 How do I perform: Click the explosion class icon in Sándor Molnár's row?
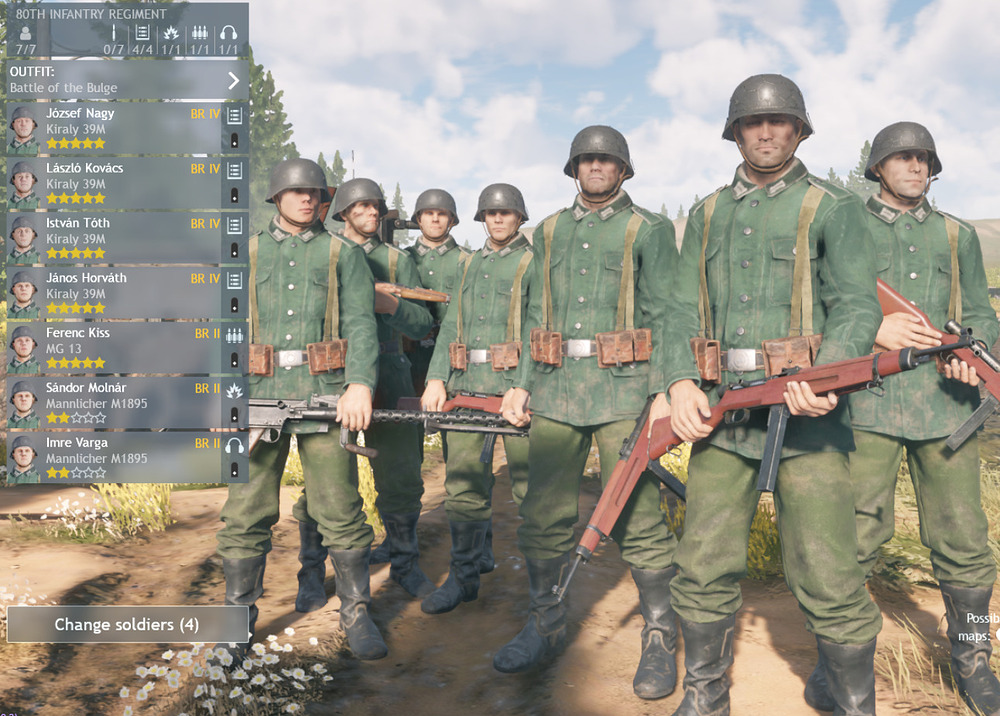pyautogui.click(x=234, y=390)
